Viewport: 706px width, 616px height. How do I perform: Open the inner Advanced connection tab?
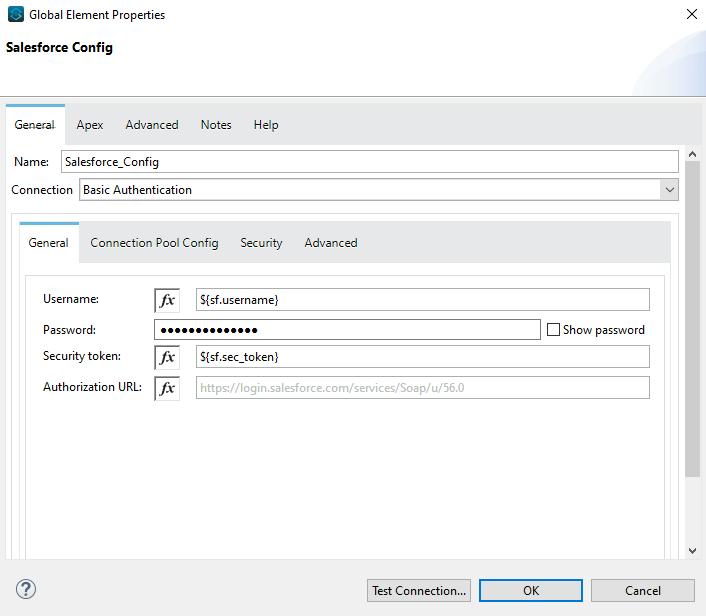point(331,243)
